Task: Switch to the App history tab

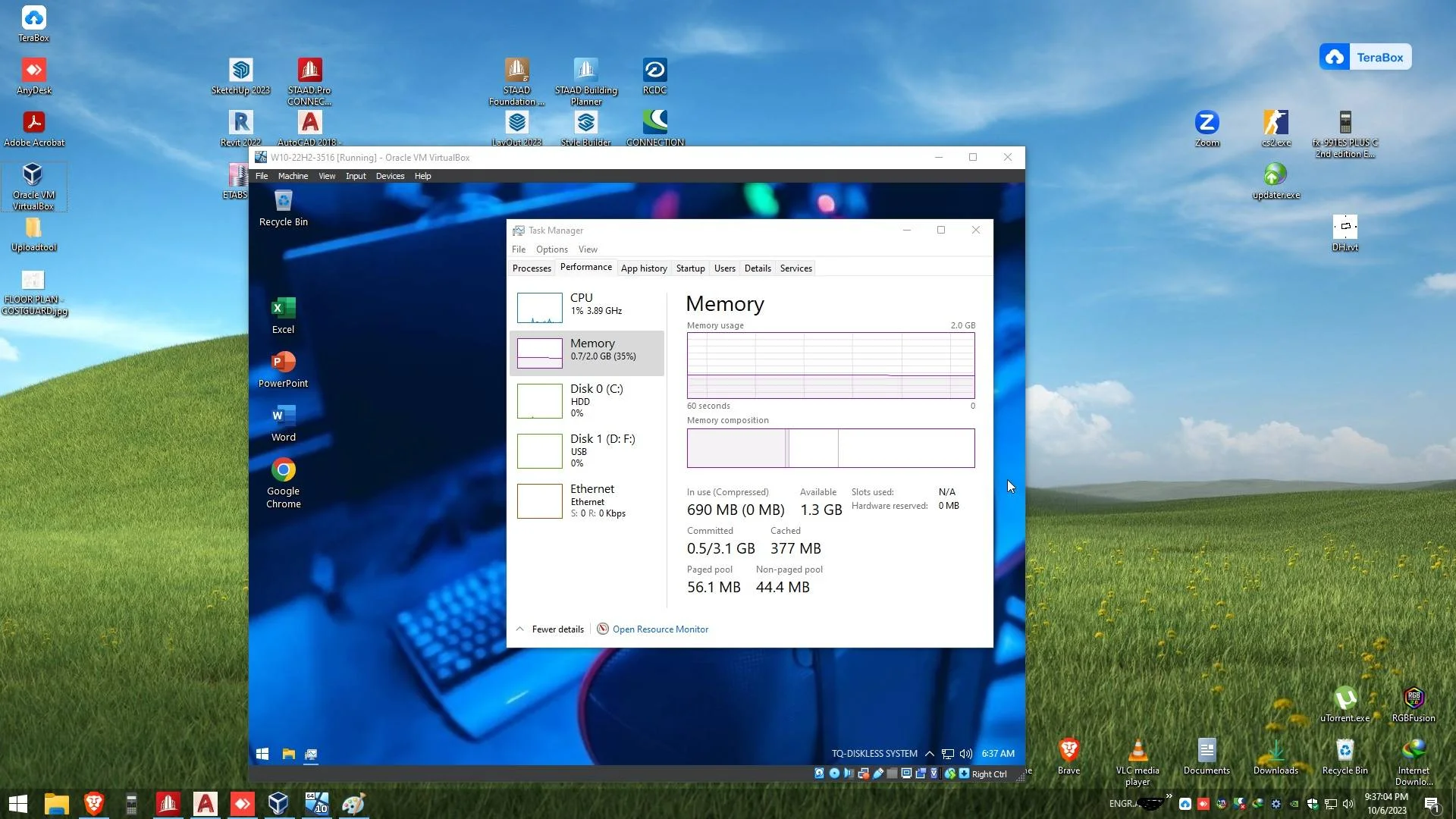Action: tap(644, 268)
